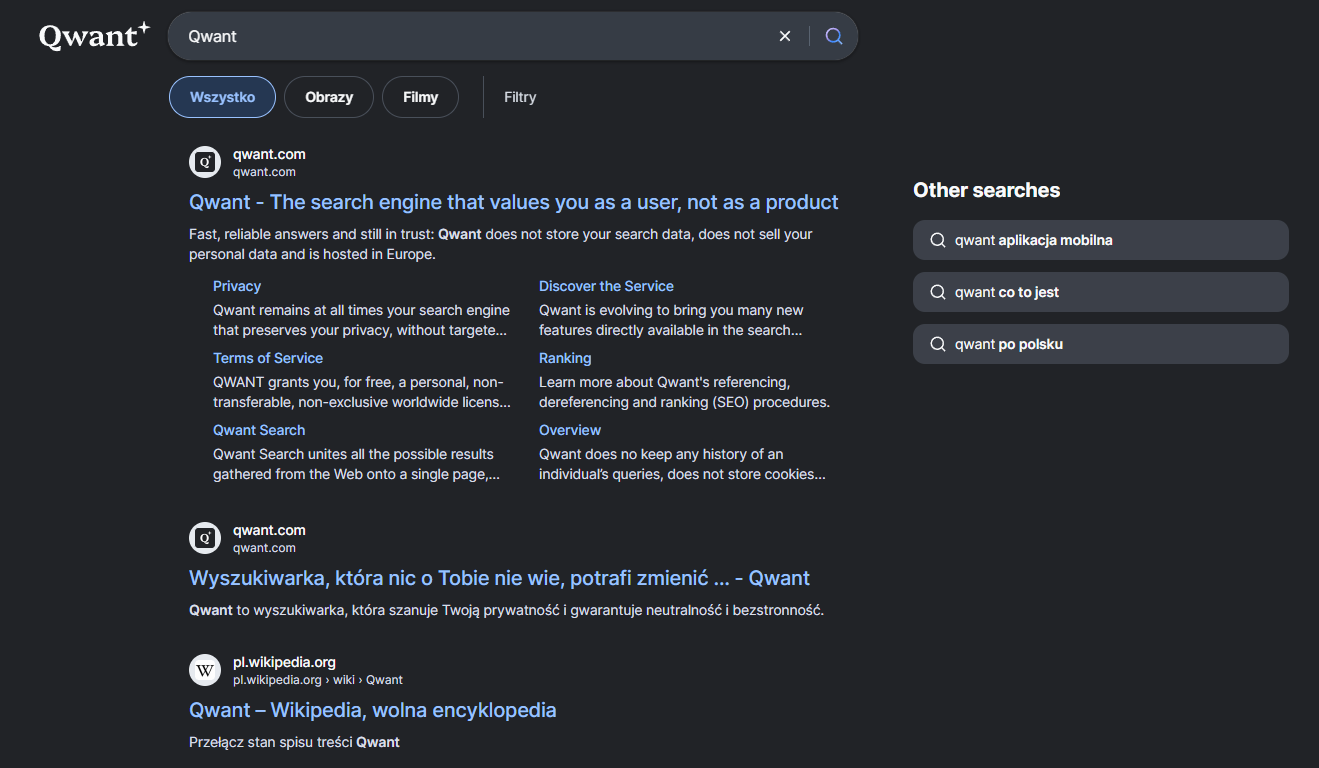The image size is (1319, 768).
Task: Click the second qwant.com result favicon
Action: point(205,538)
